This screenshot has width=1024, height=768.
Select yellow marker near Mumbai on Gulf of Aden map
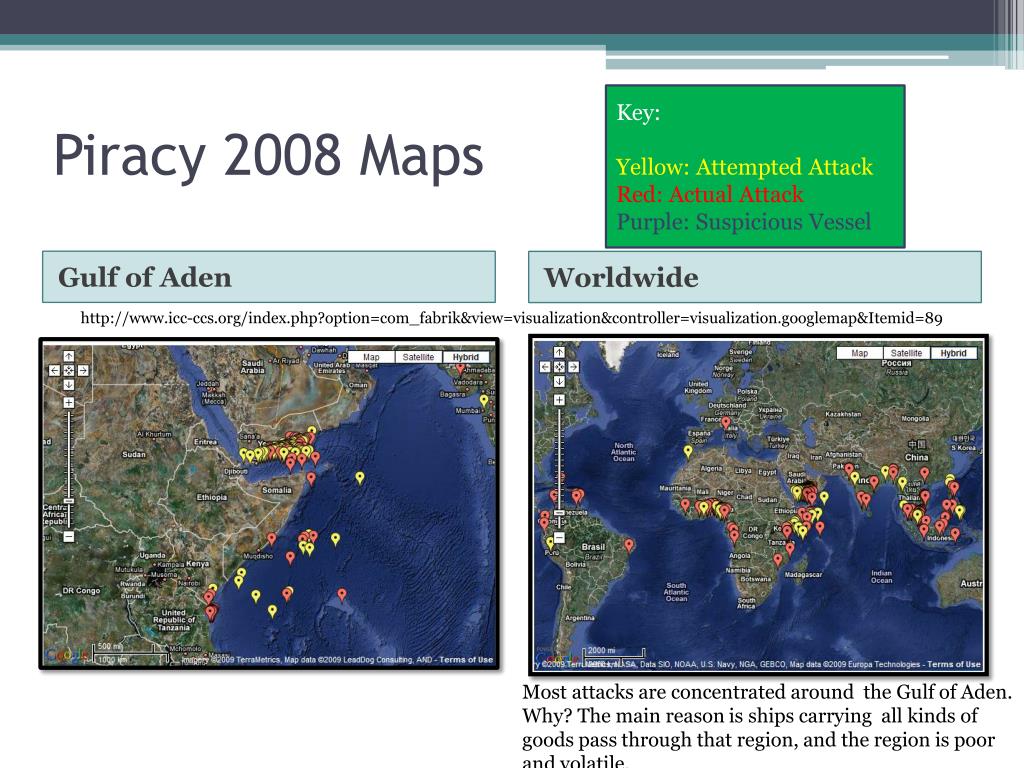[484, 400]
